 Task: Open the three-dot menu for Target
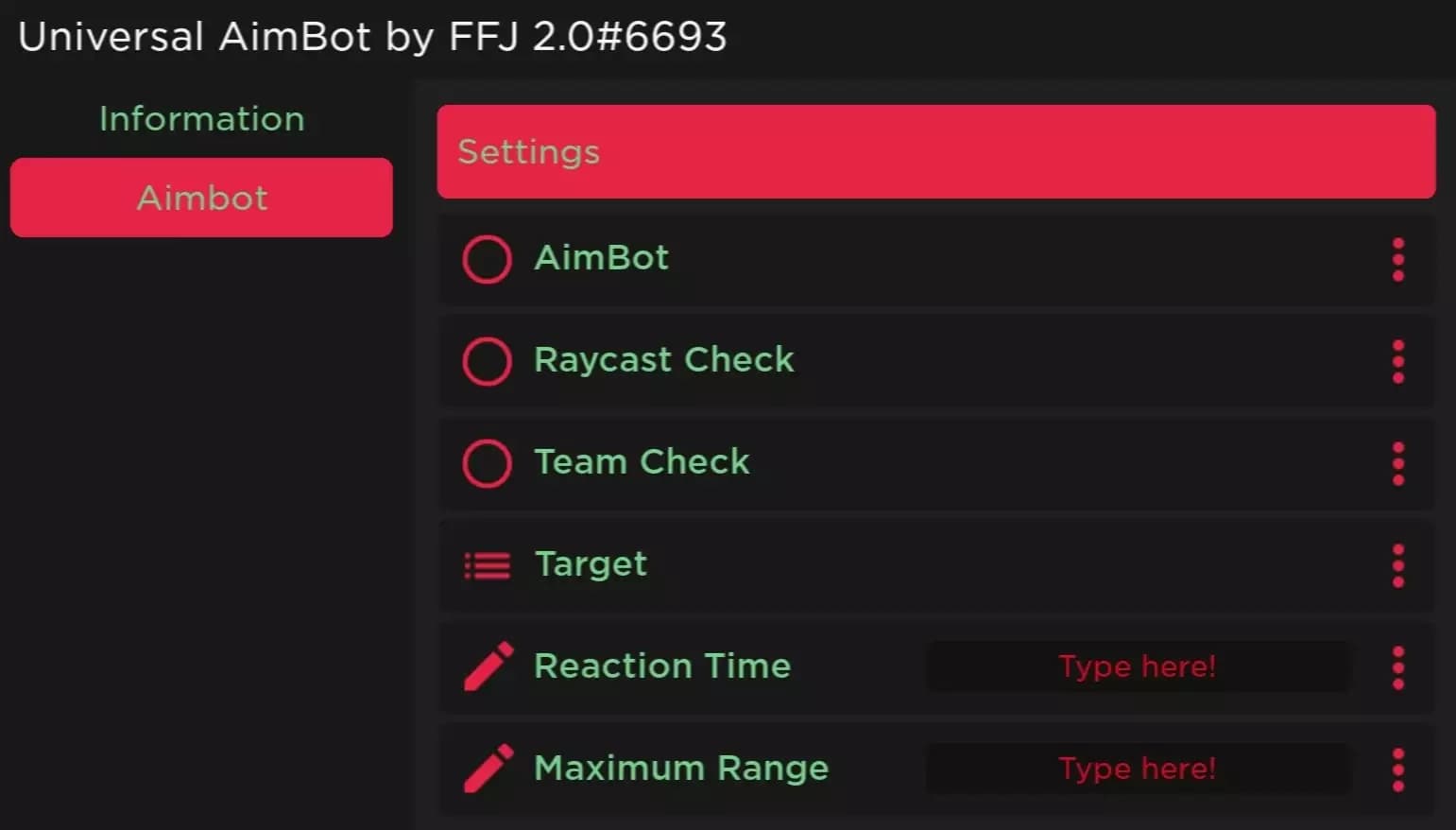[1397, 564]
